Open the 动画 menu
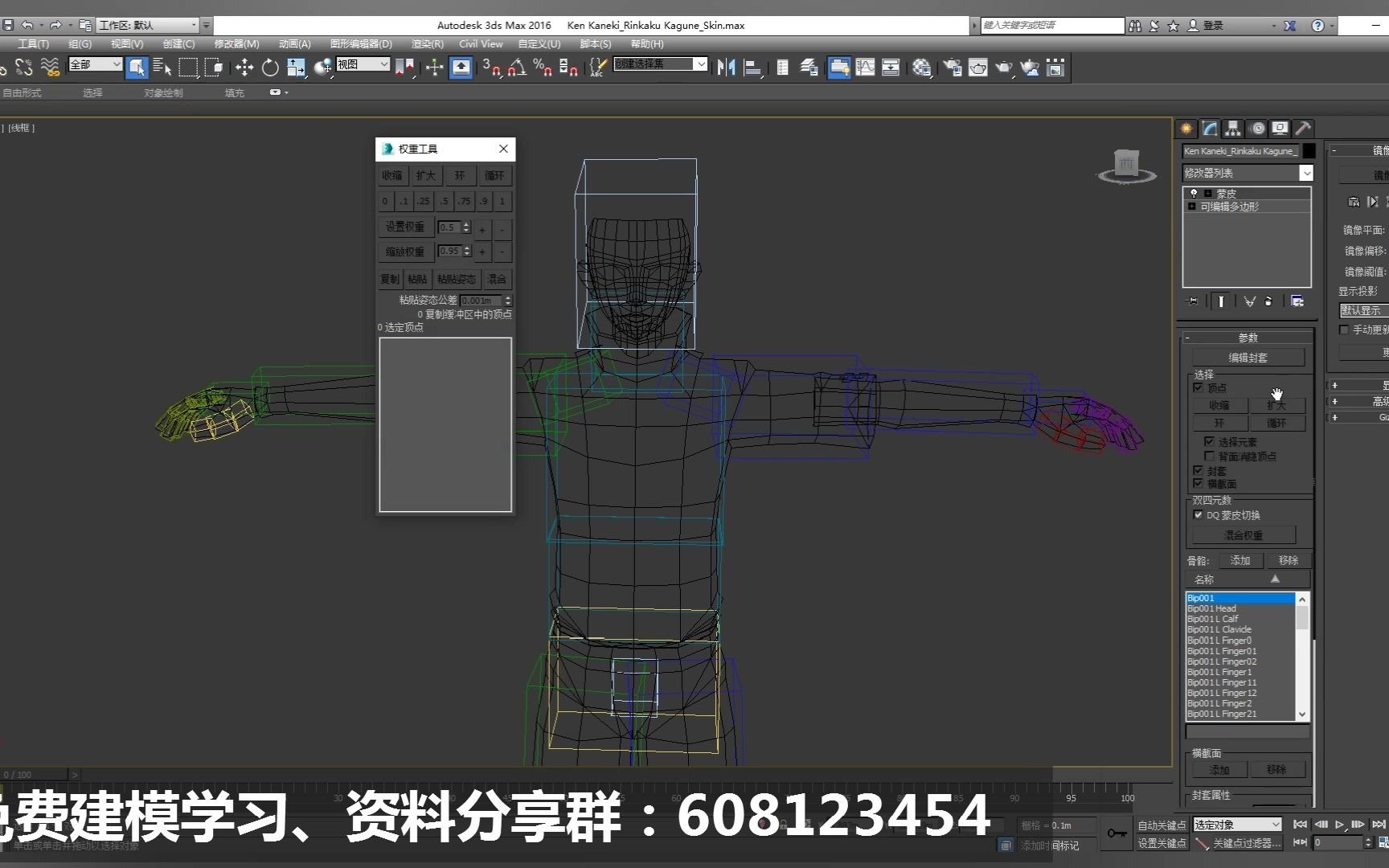 (x=293, y=44)
